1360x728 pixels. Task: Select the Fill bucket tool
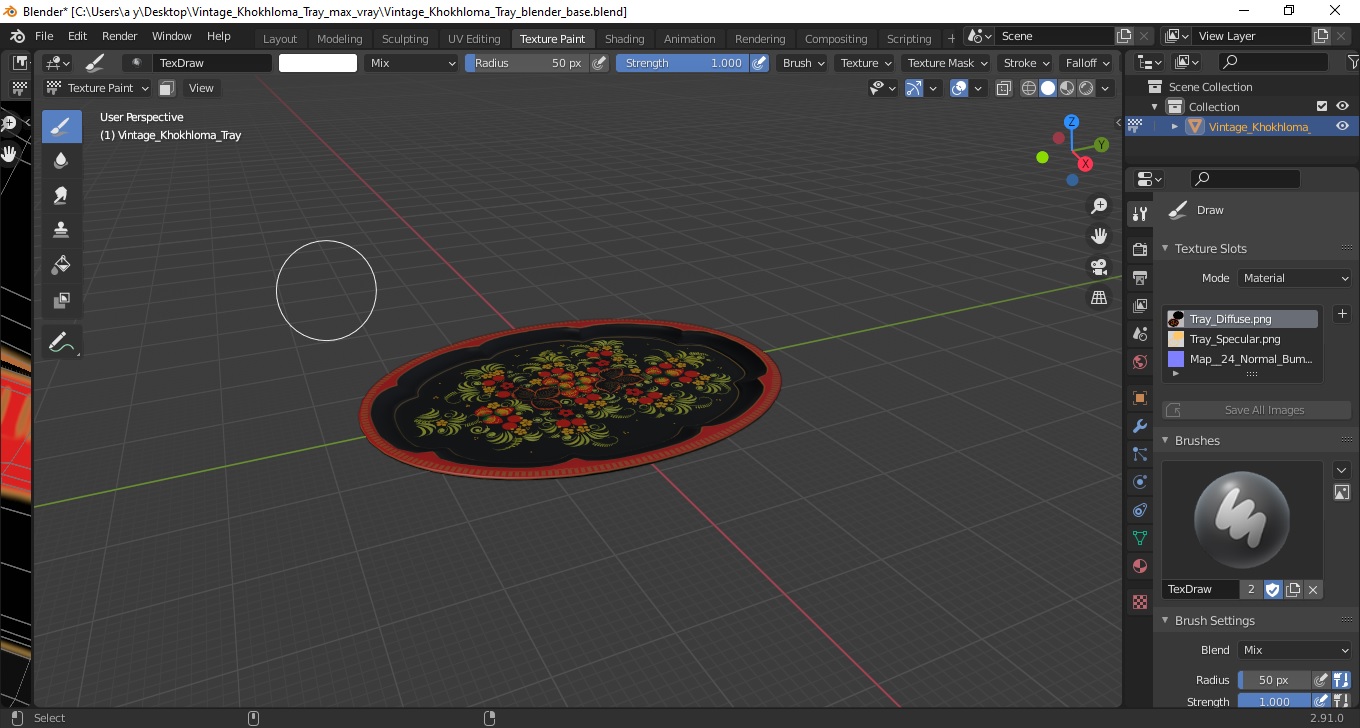(x=62, y=265)
